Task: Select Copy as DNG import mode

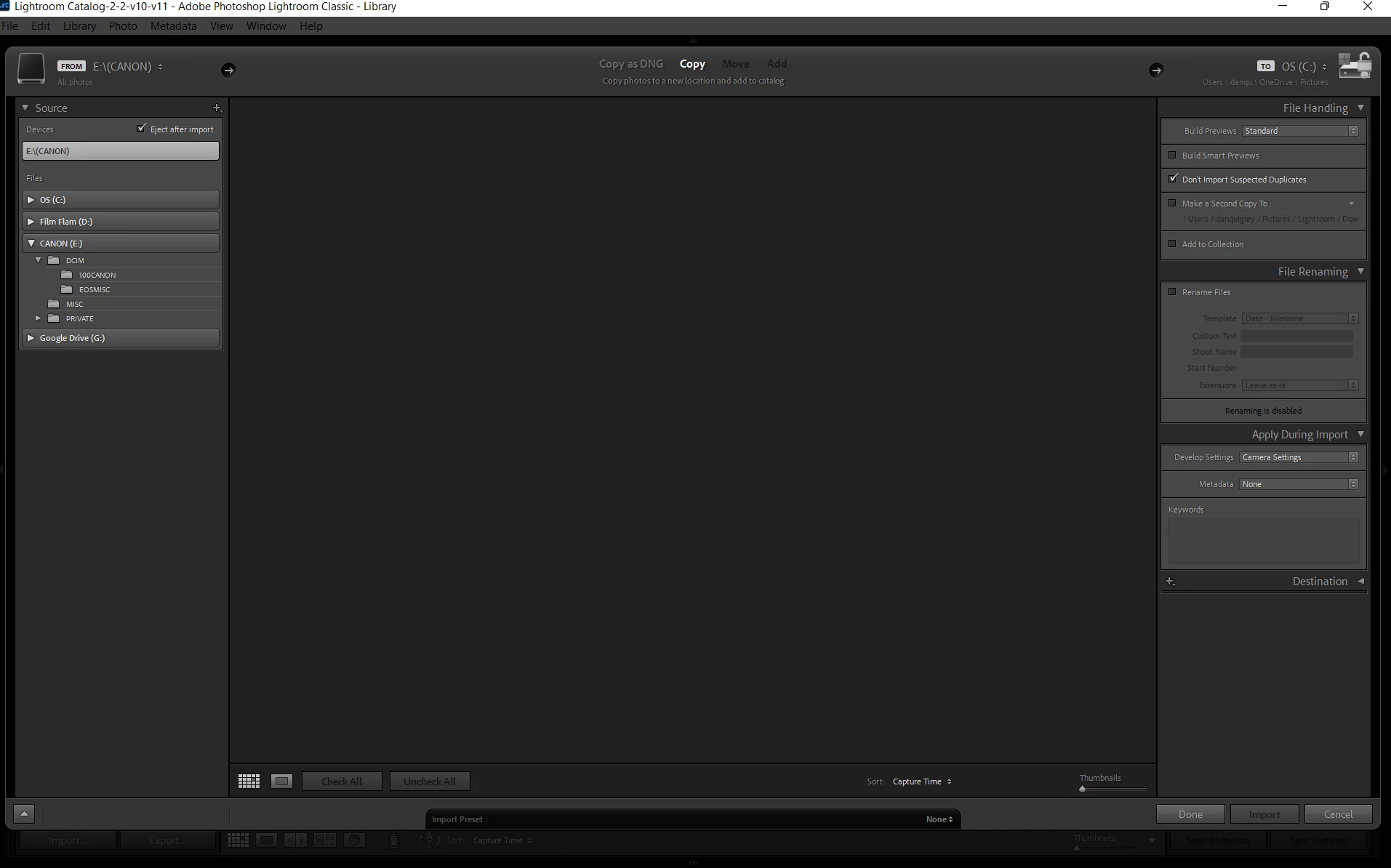Action: (x=631, y=64)
